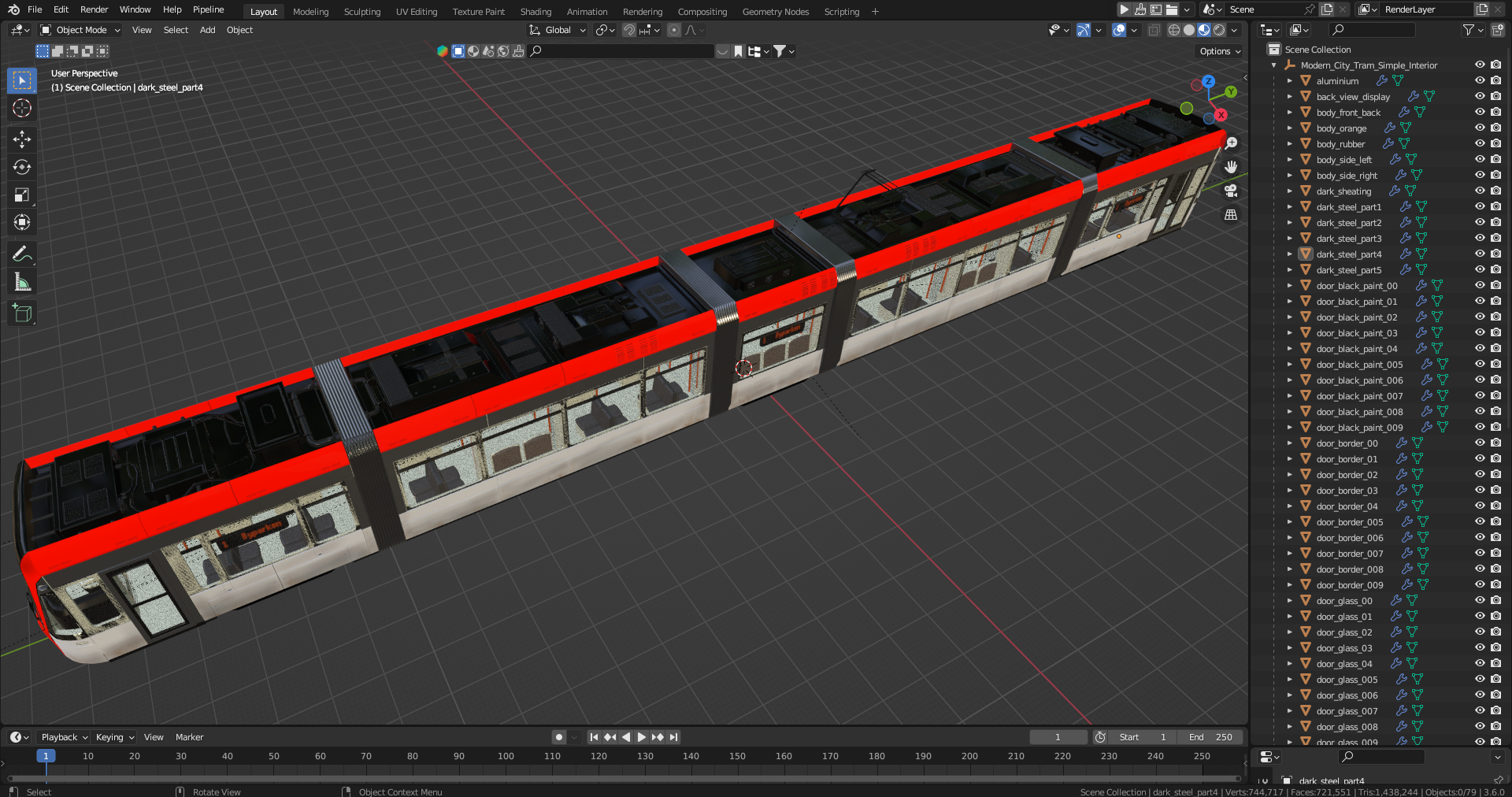Activate the 3D Cursor tool
Screen dimensions: 1512x797
22,108
